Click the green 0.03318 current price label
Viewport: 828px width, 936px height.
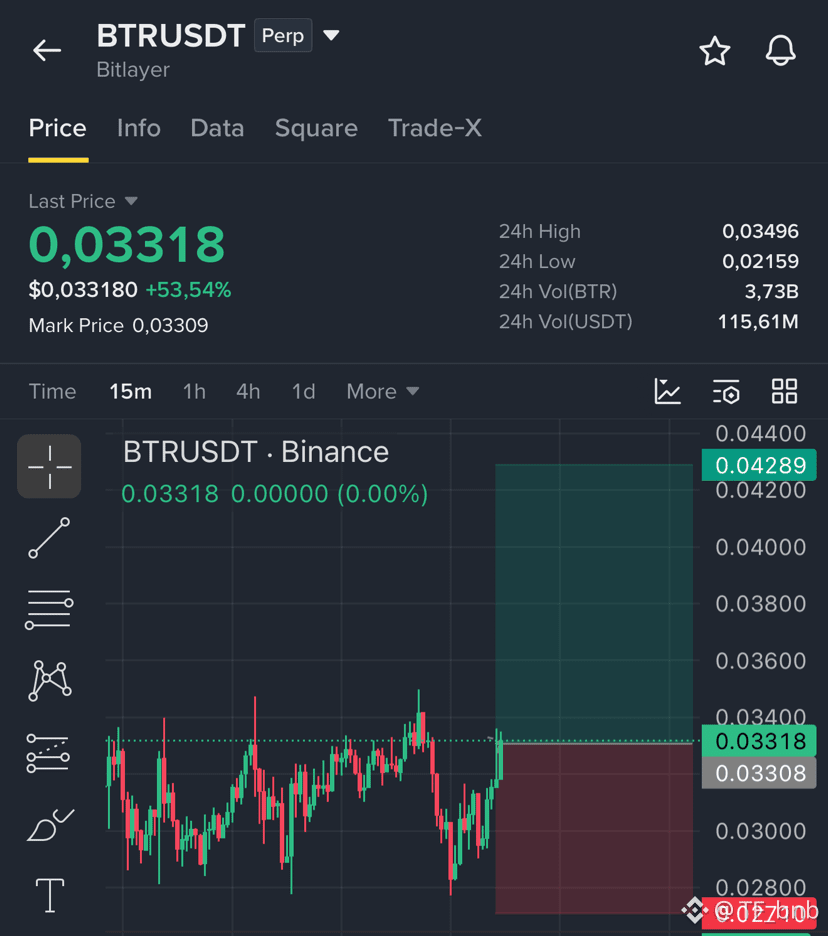click(759, 741)
